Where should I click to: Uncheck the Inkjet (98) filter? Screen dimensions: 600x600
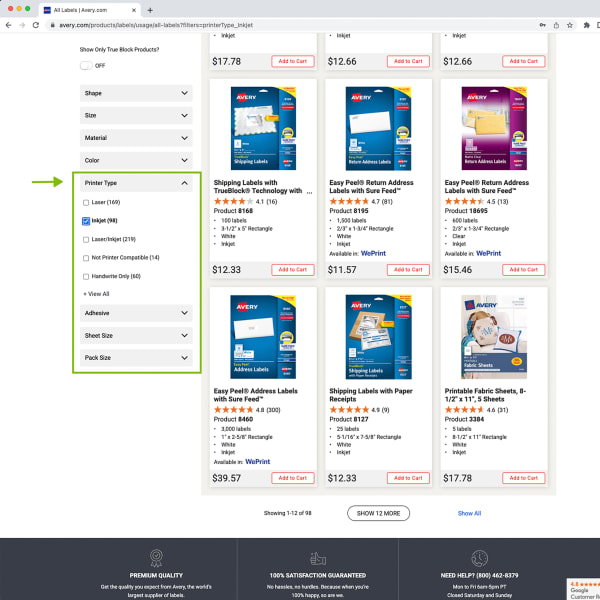86,220
